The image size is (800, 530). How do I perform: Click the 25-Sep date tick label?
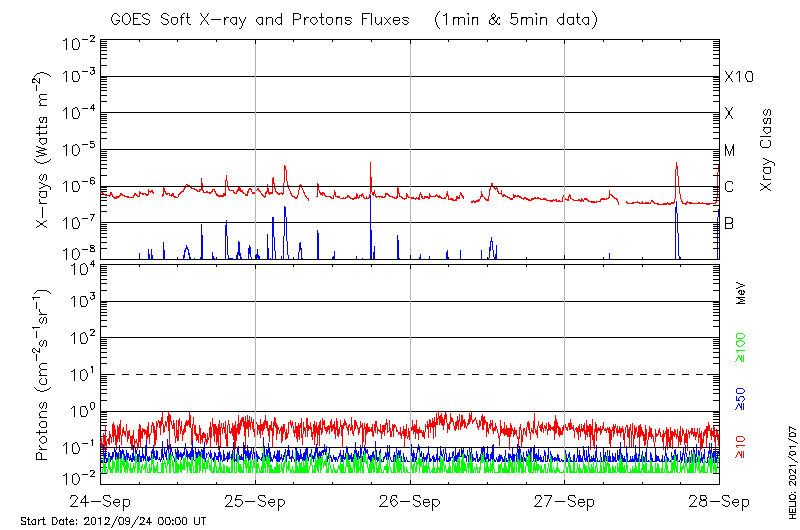pyautogui.click(x=255, y=500)
